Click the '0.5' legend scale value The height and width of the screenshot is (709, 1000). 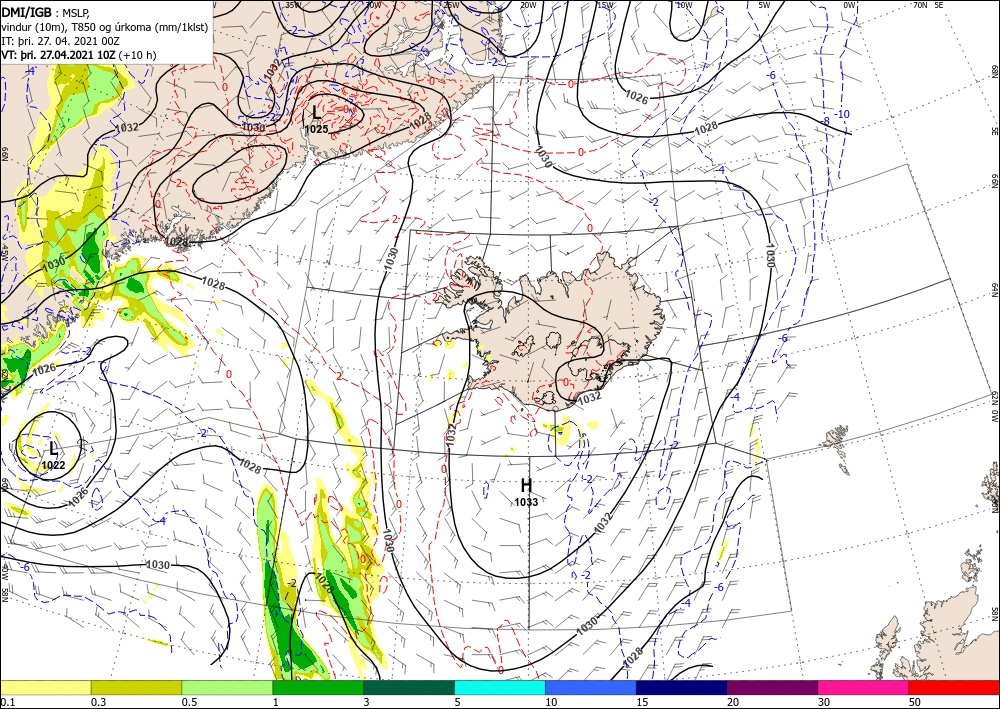click(x=188, y=702)
